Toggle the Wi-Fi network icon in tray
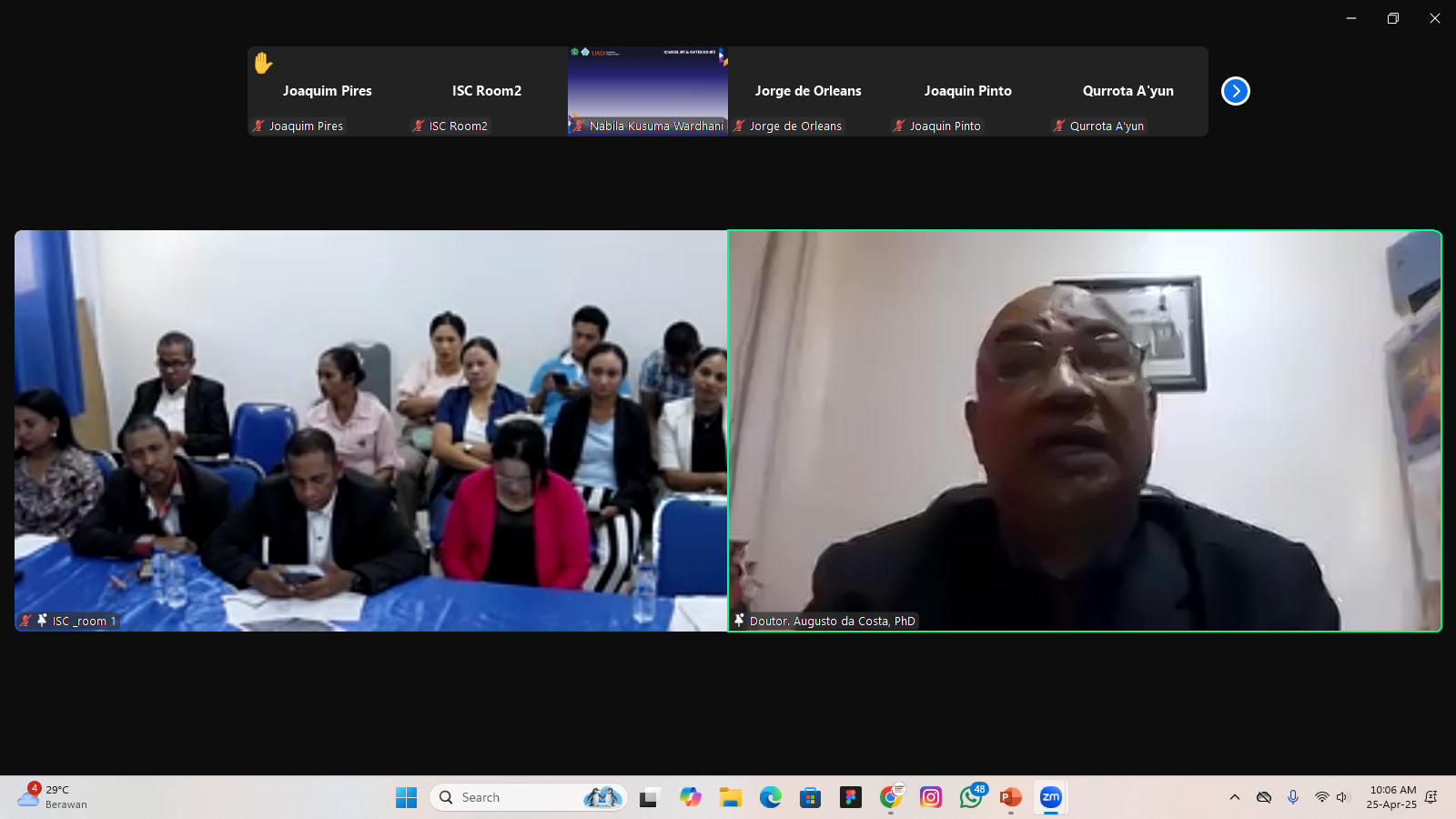Viewport: 1456px width, 819px height. (x=1321, y=797)
